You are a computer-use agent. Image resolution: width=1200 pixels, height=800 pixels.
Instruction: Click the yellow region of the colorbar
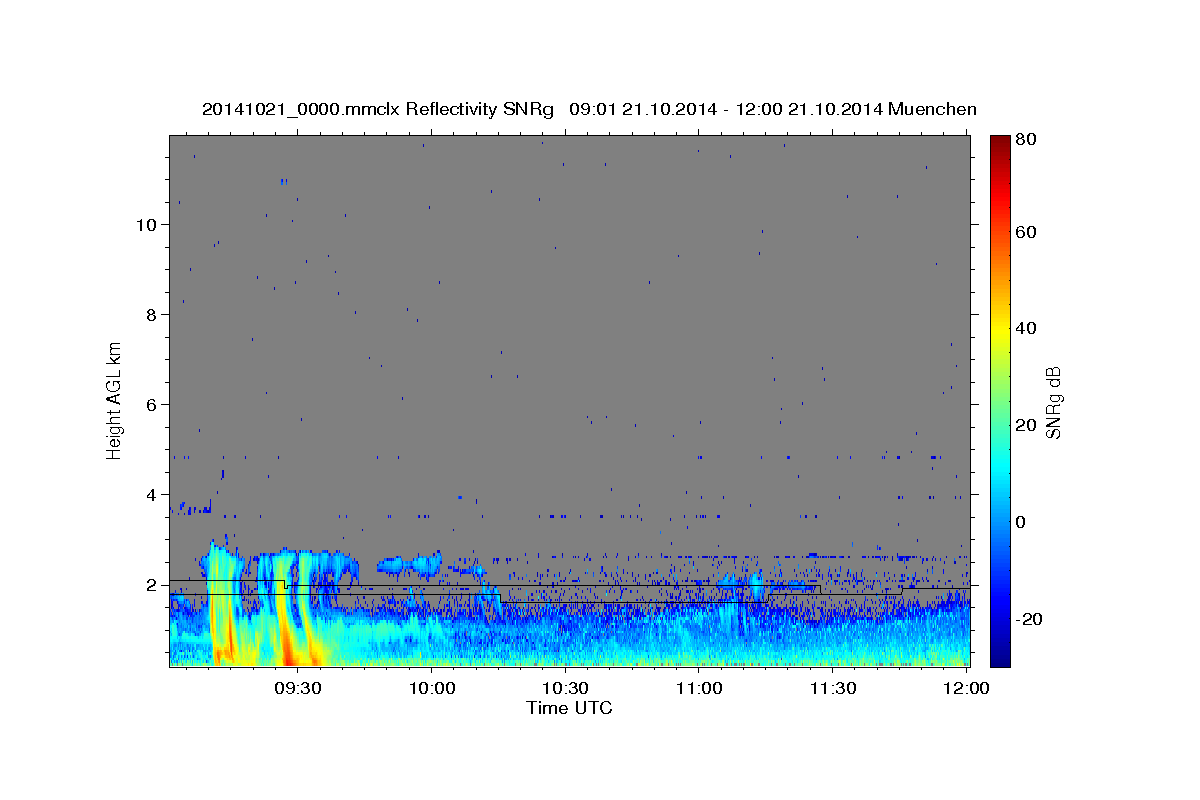(x=999, y=330)
